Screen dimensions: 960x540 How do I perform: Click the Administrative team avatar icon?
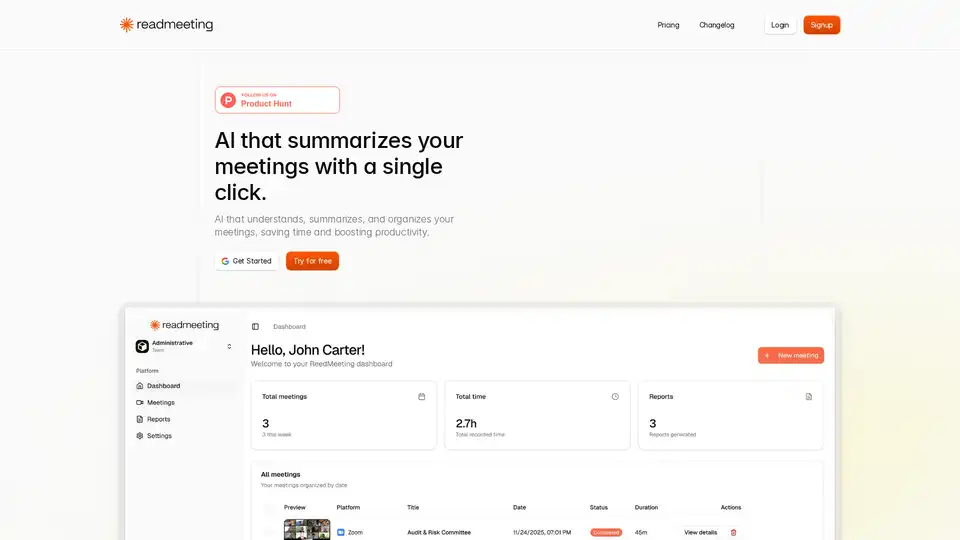(x=142, y=346)
